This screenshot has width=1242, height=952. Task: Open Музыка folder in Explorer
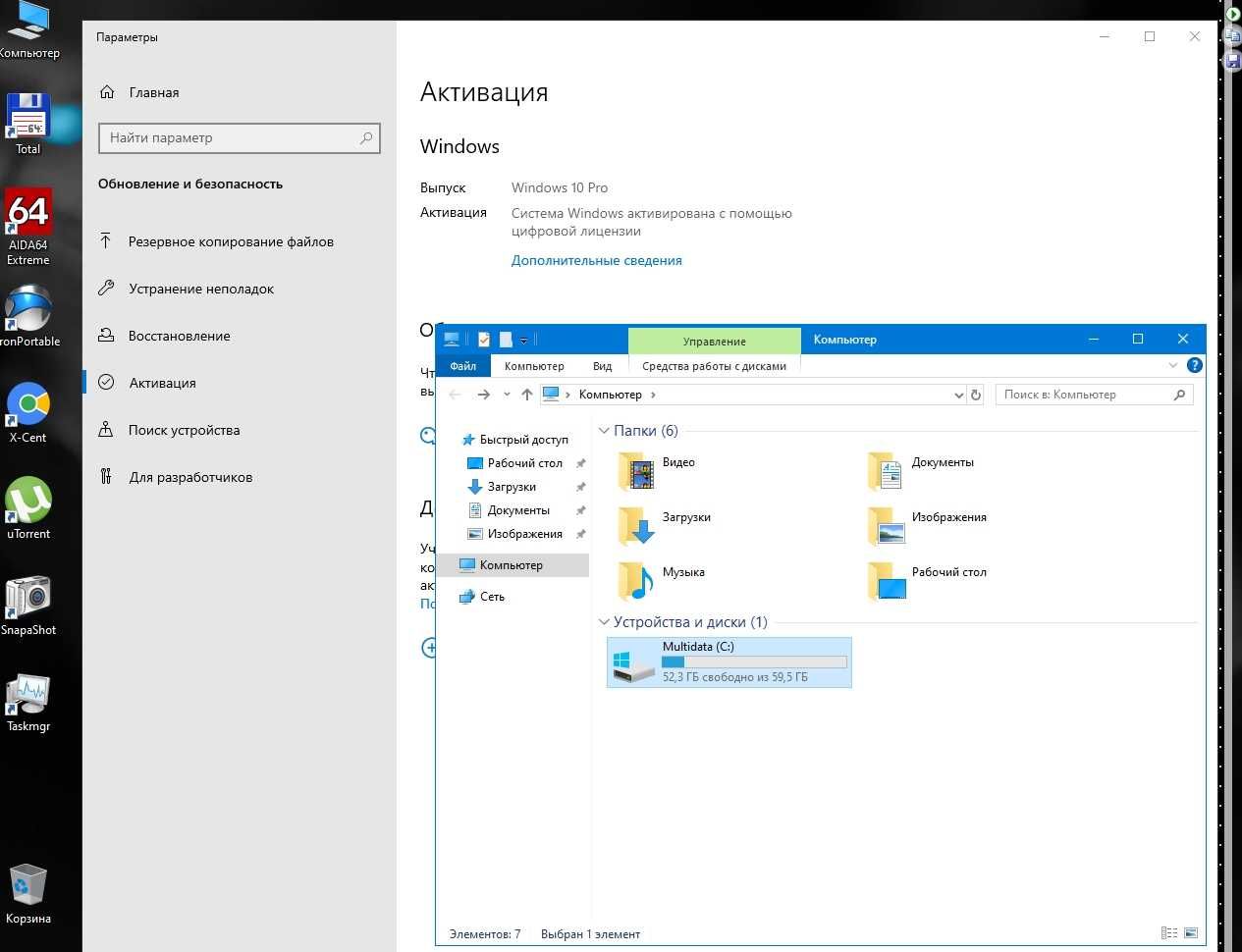tap(662, 580)
